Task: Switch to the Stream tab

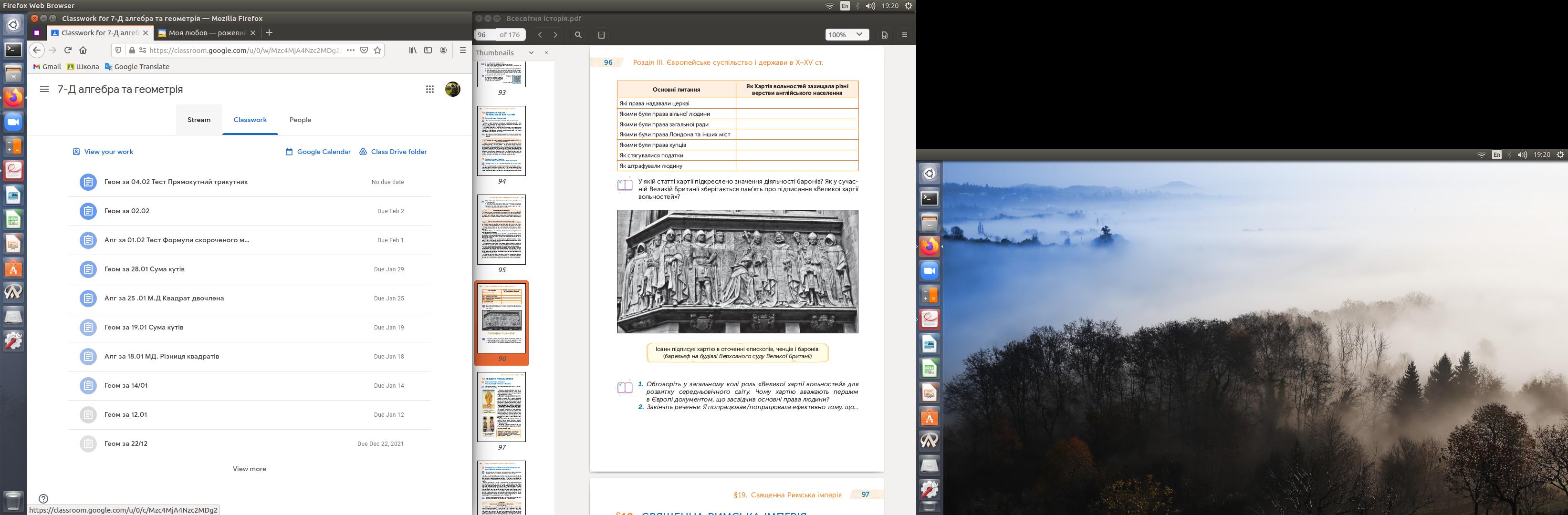Action: coord(199,120)
